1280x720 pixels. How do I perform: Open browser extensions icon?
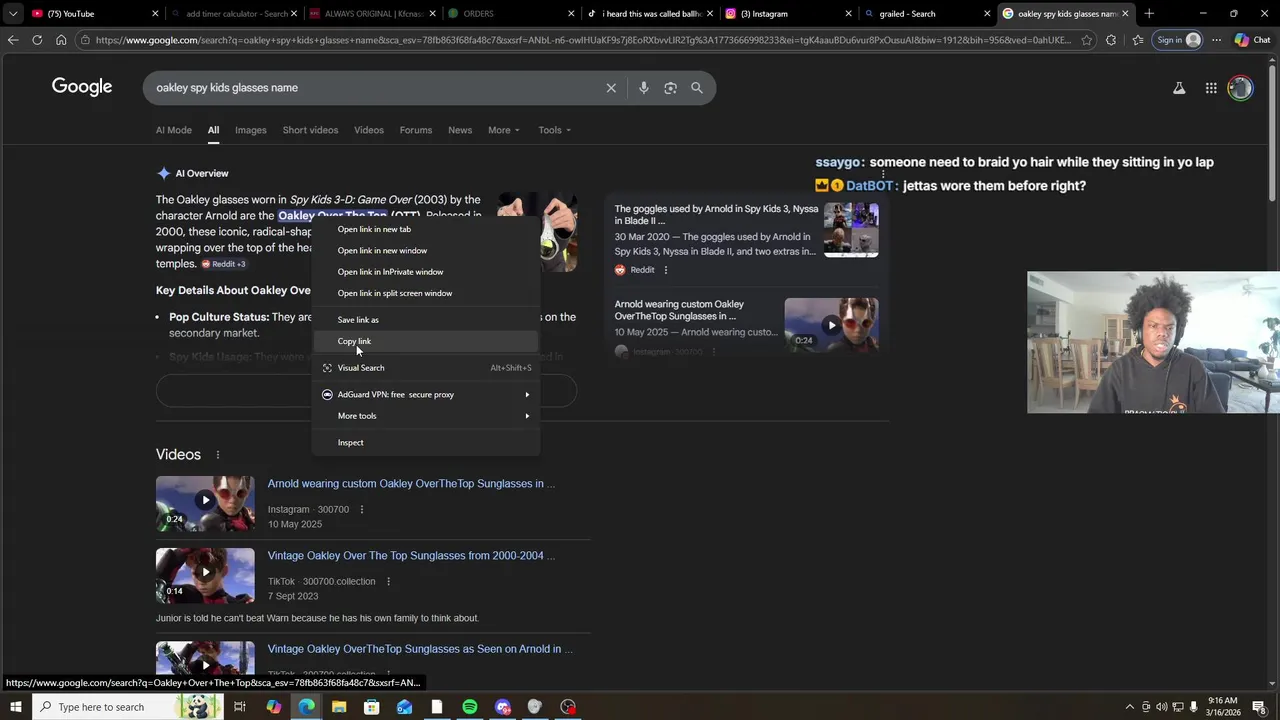click(1111, 40)
